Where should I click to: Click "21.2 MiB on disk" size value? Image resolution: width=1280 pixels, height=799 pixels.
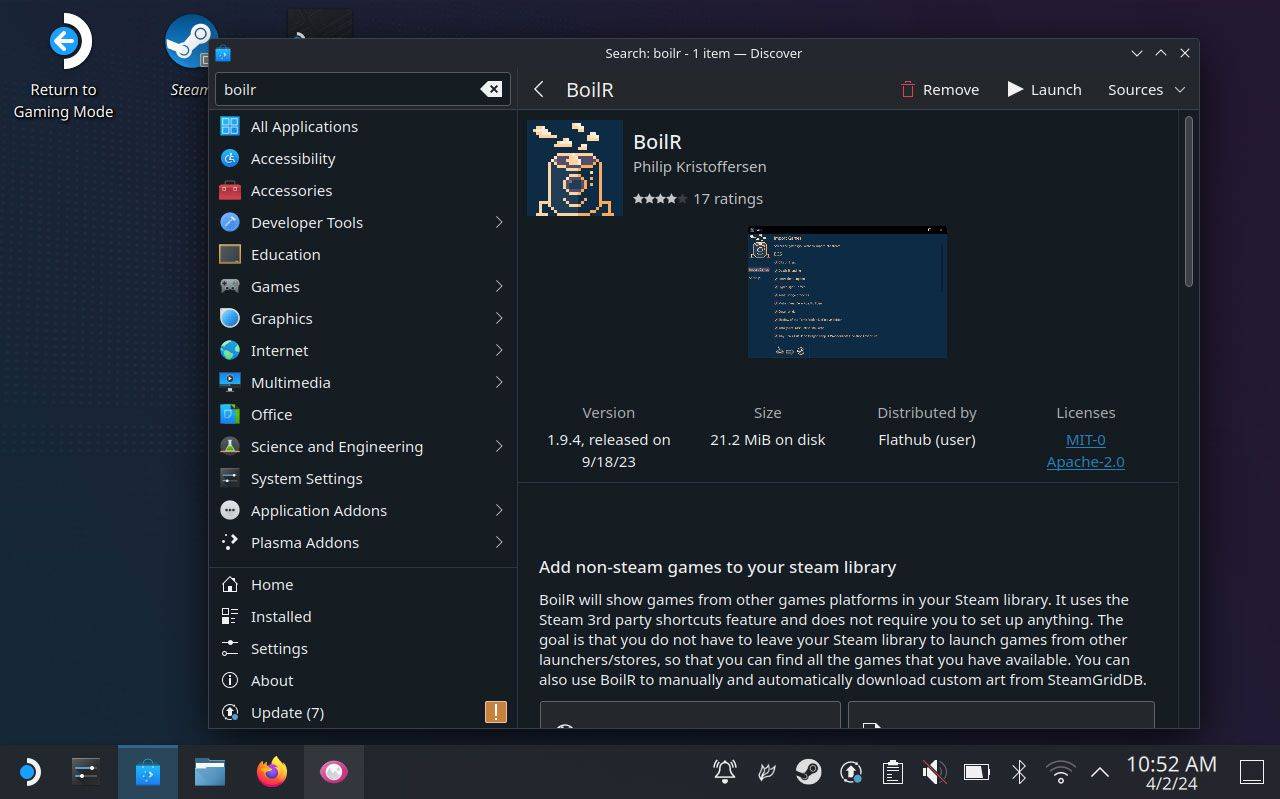(767, 439)
